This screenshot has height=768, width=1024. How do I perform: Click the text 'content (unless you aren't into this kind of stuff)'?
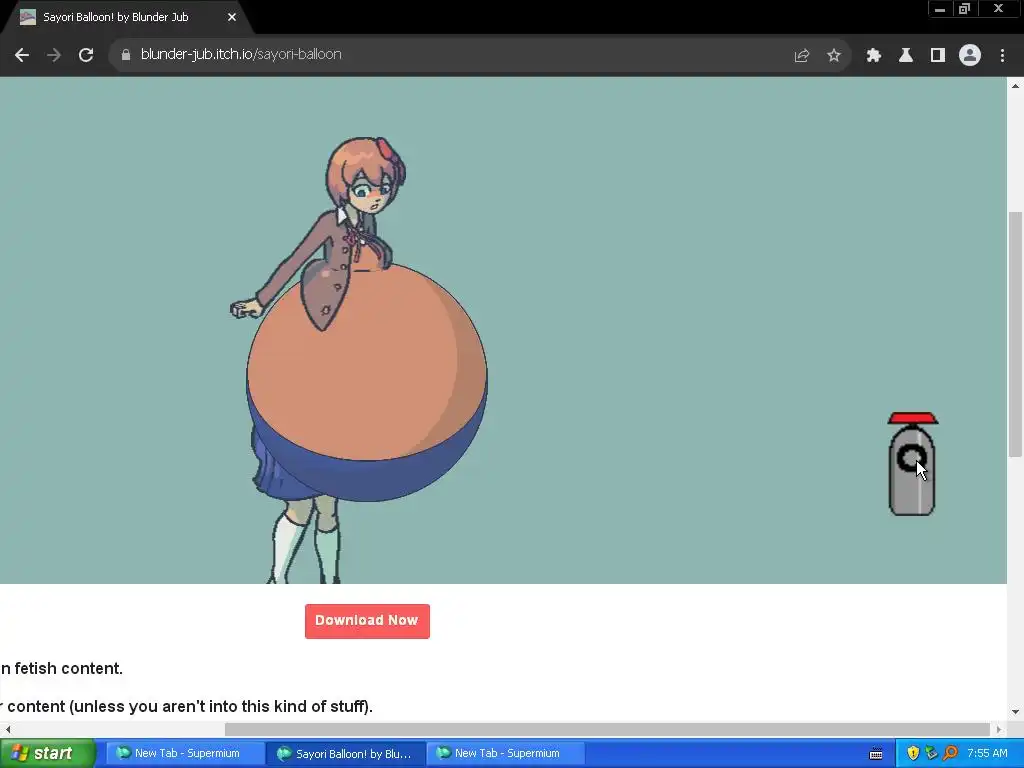[x=189, y=707]
